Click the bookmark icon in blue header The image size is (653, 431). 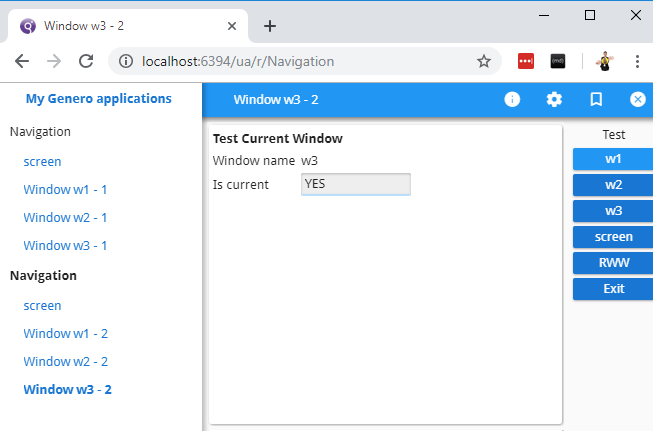point(596,99)
